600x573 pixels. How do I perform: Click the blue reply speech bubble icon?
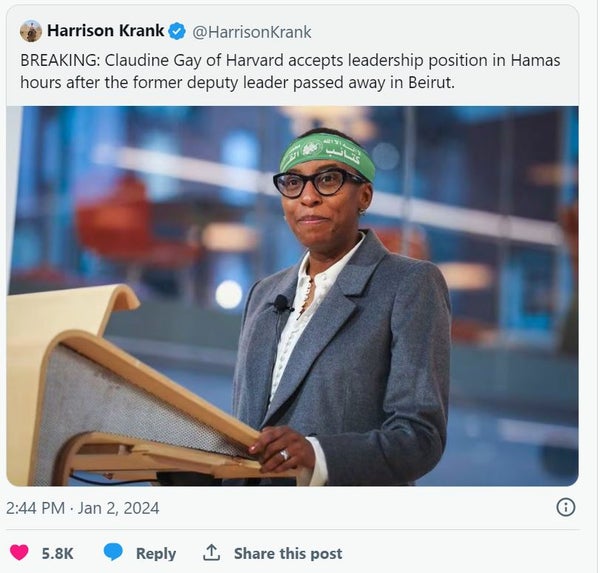pyautogui.click(x=113, y=552)
